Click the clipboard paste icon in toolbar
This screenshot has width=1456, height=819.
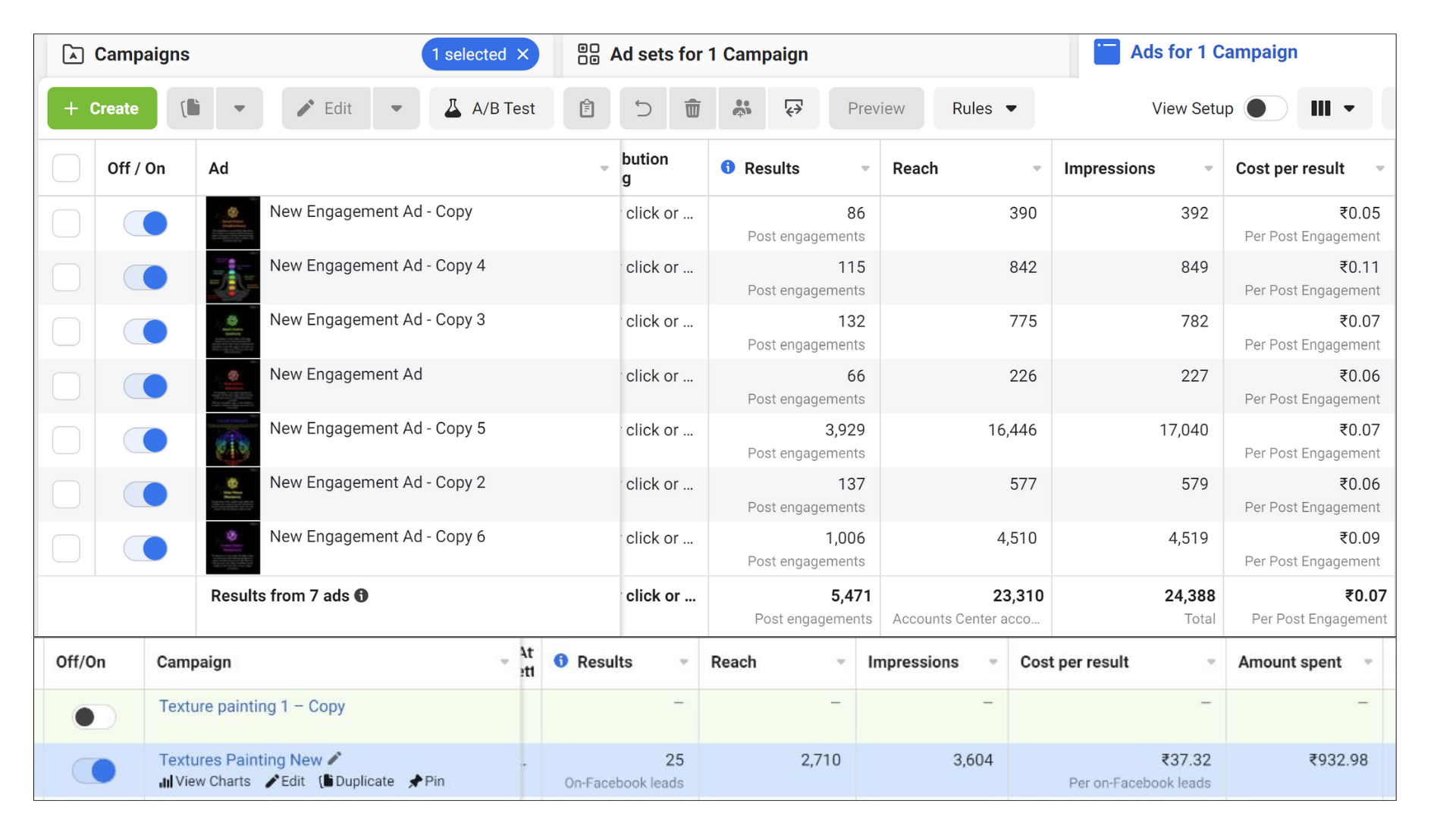pos(586,108)
